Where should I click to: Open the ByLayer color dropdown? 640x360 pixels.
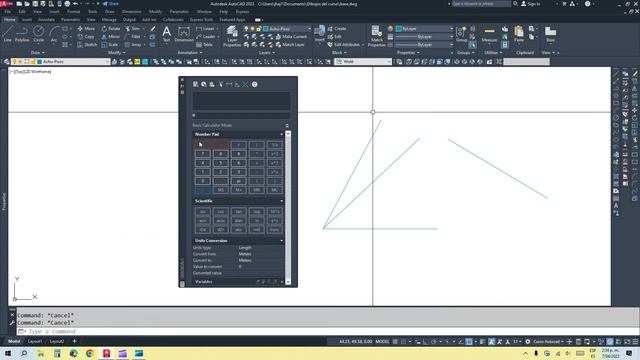pos(451,29)
